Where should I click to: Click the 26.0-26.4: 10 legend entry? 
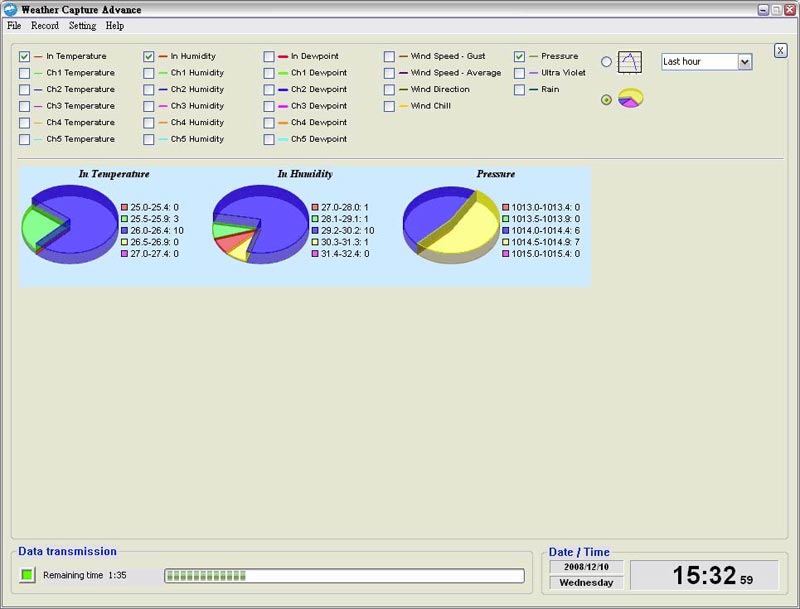pyautogui.click(x=152, y=231)
